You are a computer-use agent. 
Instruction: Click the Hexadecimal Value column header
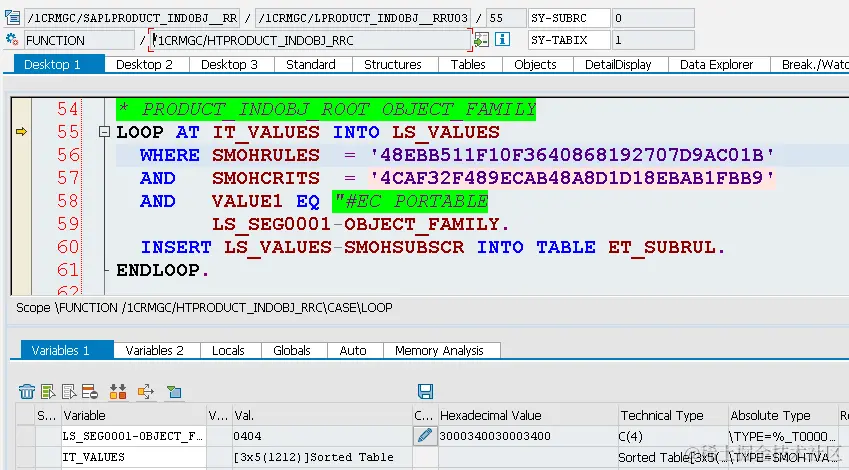click(x=528, y=415)
